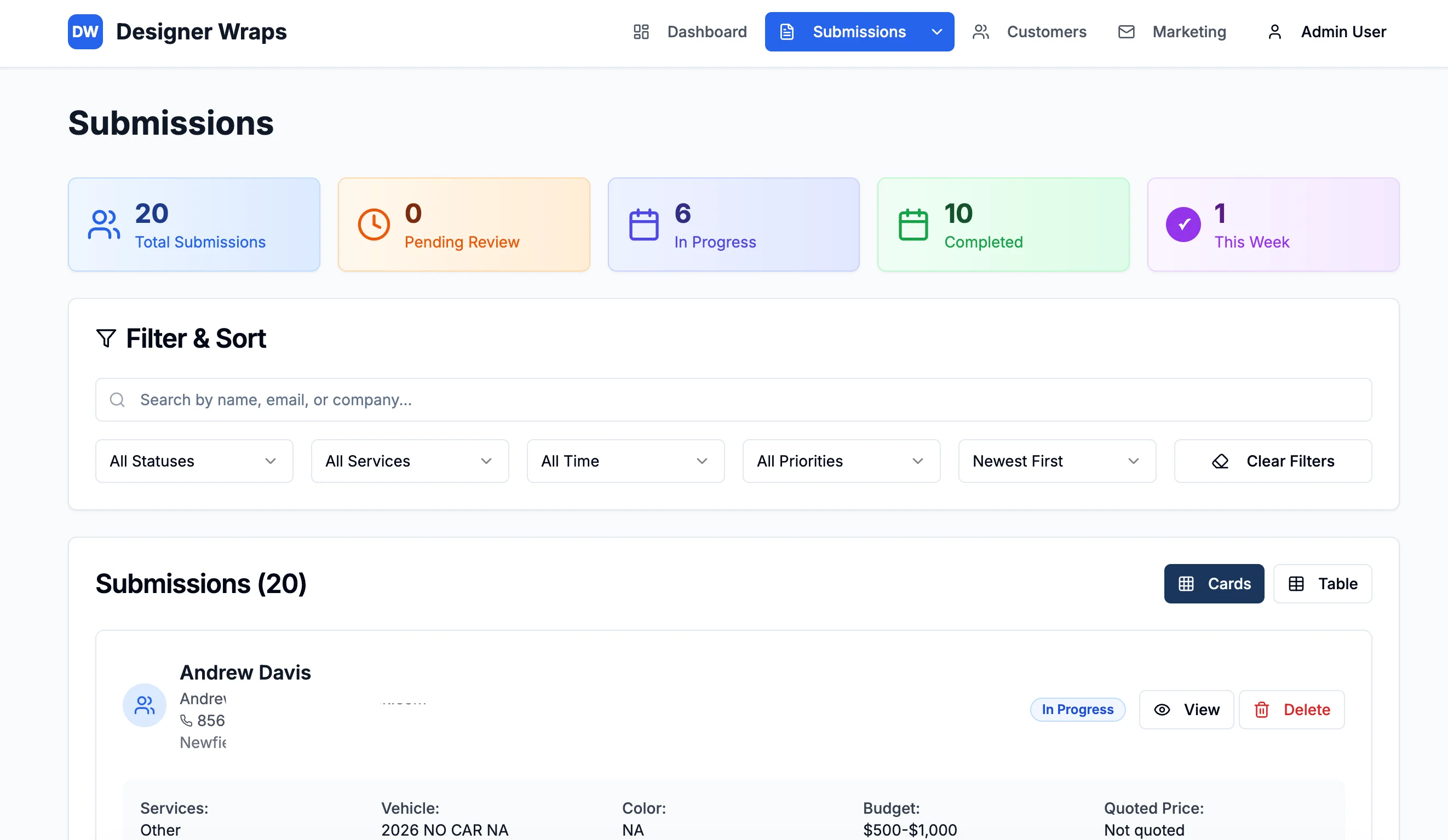Click the phone icon under Andrew Davis

186,721
